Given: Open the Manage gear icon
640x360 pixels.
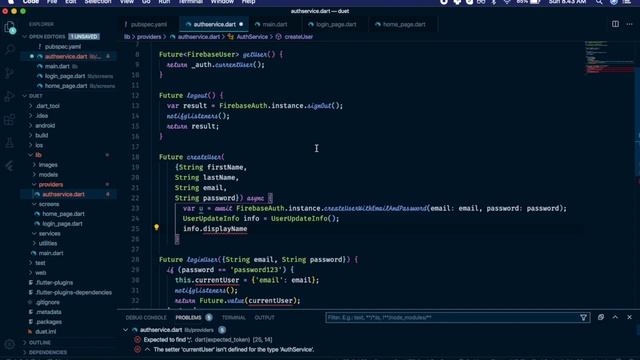Looking at the screenshot, I should click(9, 344).
